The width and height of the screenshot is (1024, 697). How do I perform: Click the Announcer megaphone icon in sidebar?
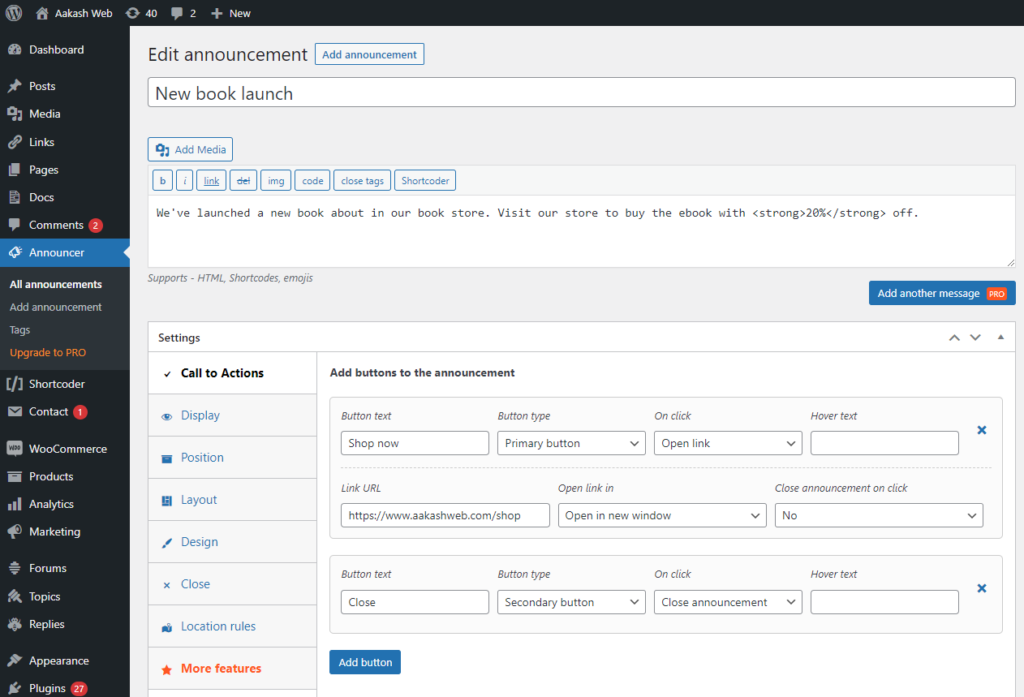click(x=16, y=252)
